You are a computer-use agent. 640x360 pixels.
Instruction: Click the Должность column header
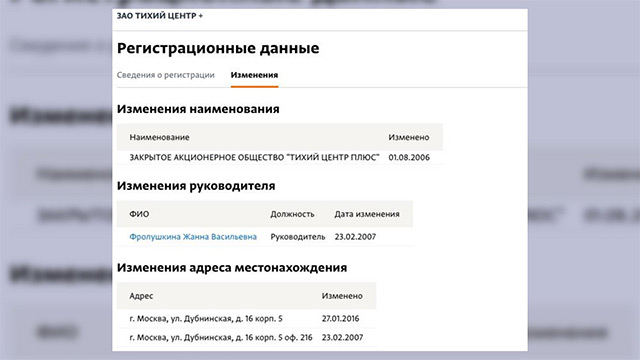pos(292,214)
